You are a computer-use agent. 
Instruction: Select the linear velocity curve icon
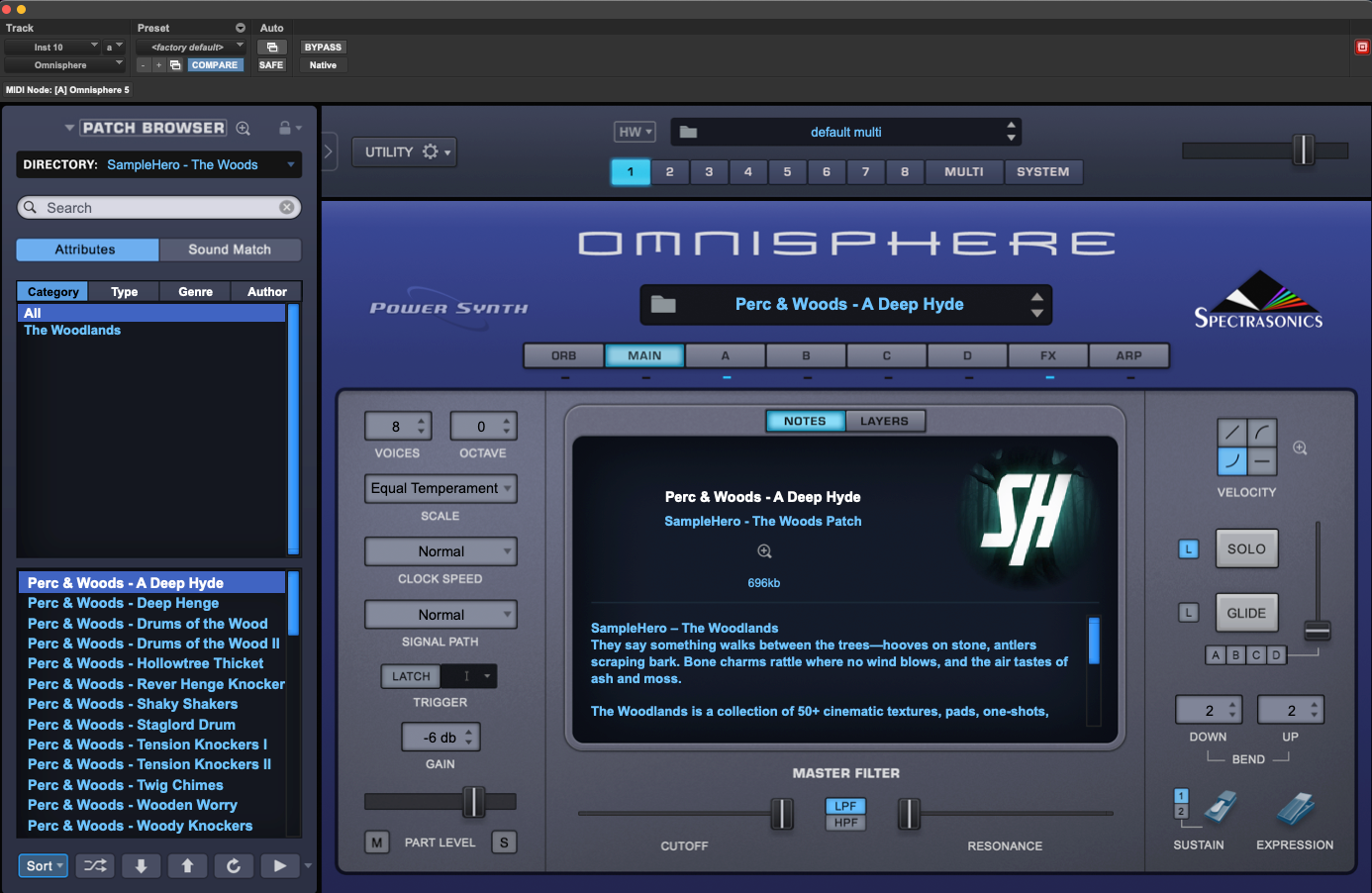(1232, 433)
